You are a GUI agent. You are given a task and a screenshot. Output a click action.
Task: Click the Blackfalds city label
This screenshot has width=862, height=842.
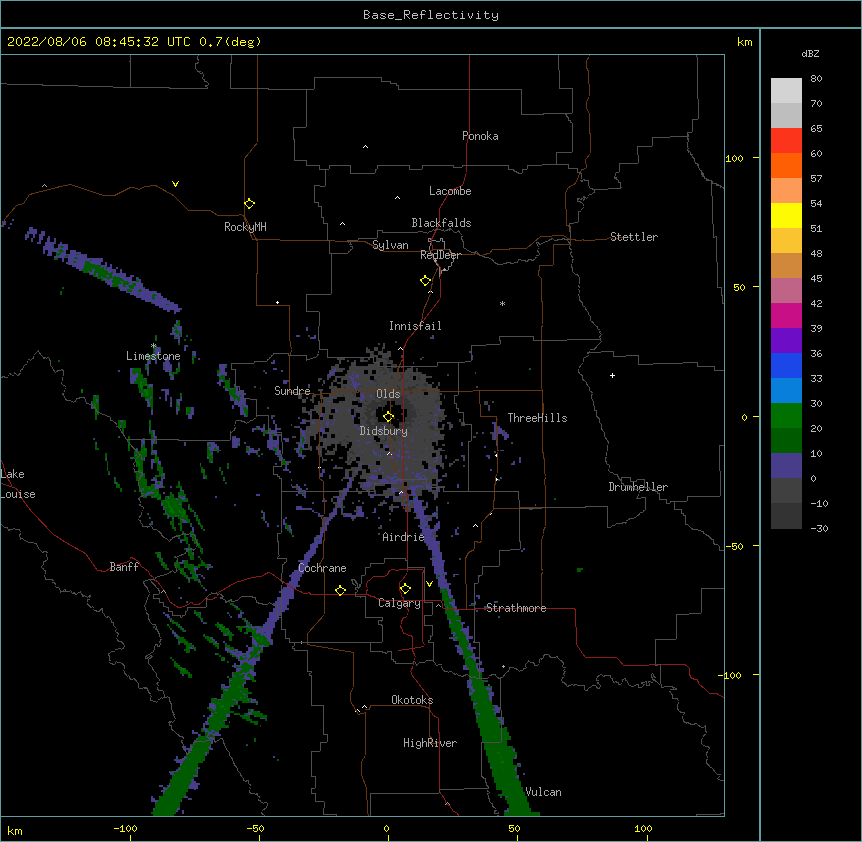pos(441,223)
